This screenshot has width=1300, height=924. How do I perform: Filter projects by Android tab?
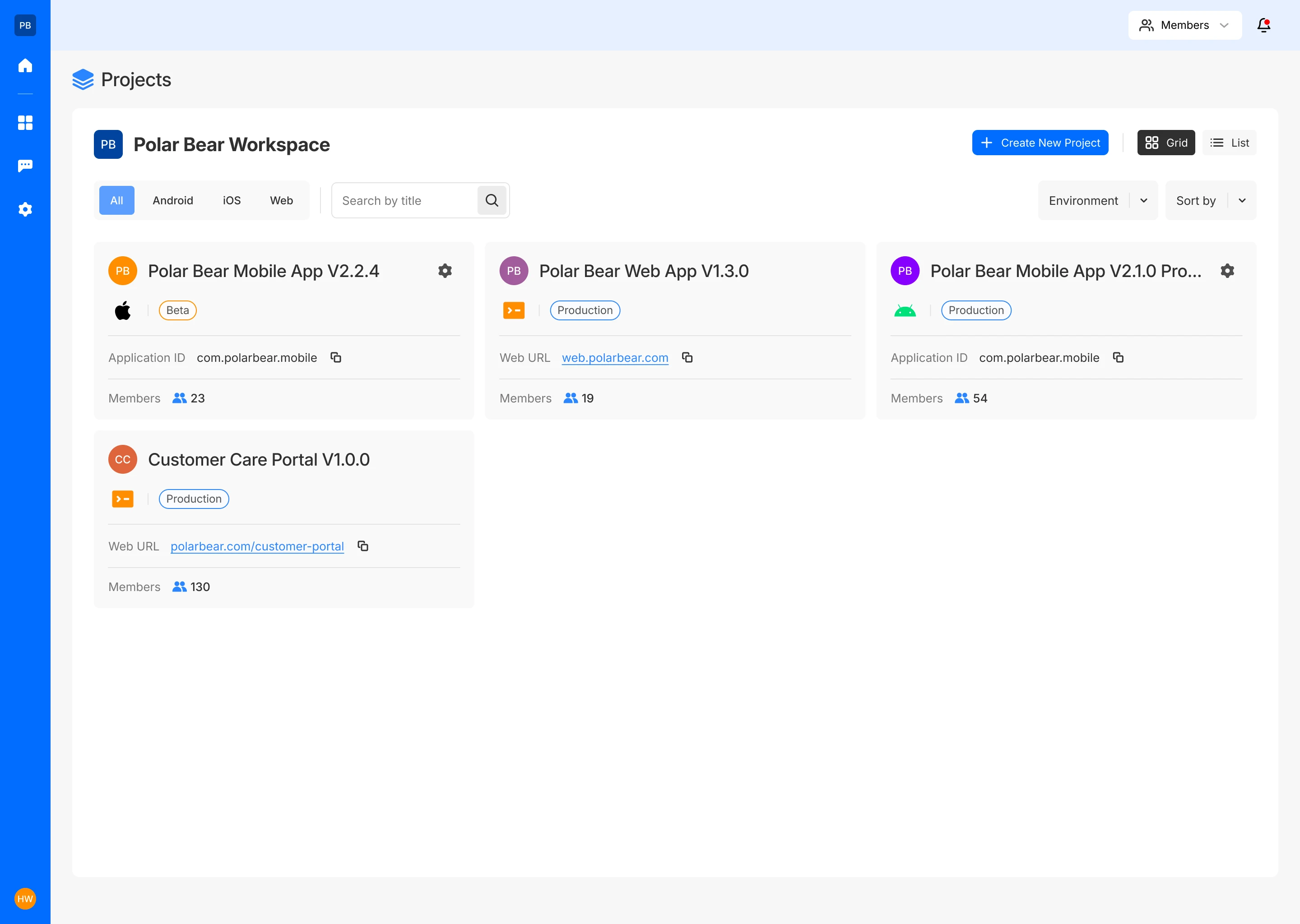tap(172, 200)
